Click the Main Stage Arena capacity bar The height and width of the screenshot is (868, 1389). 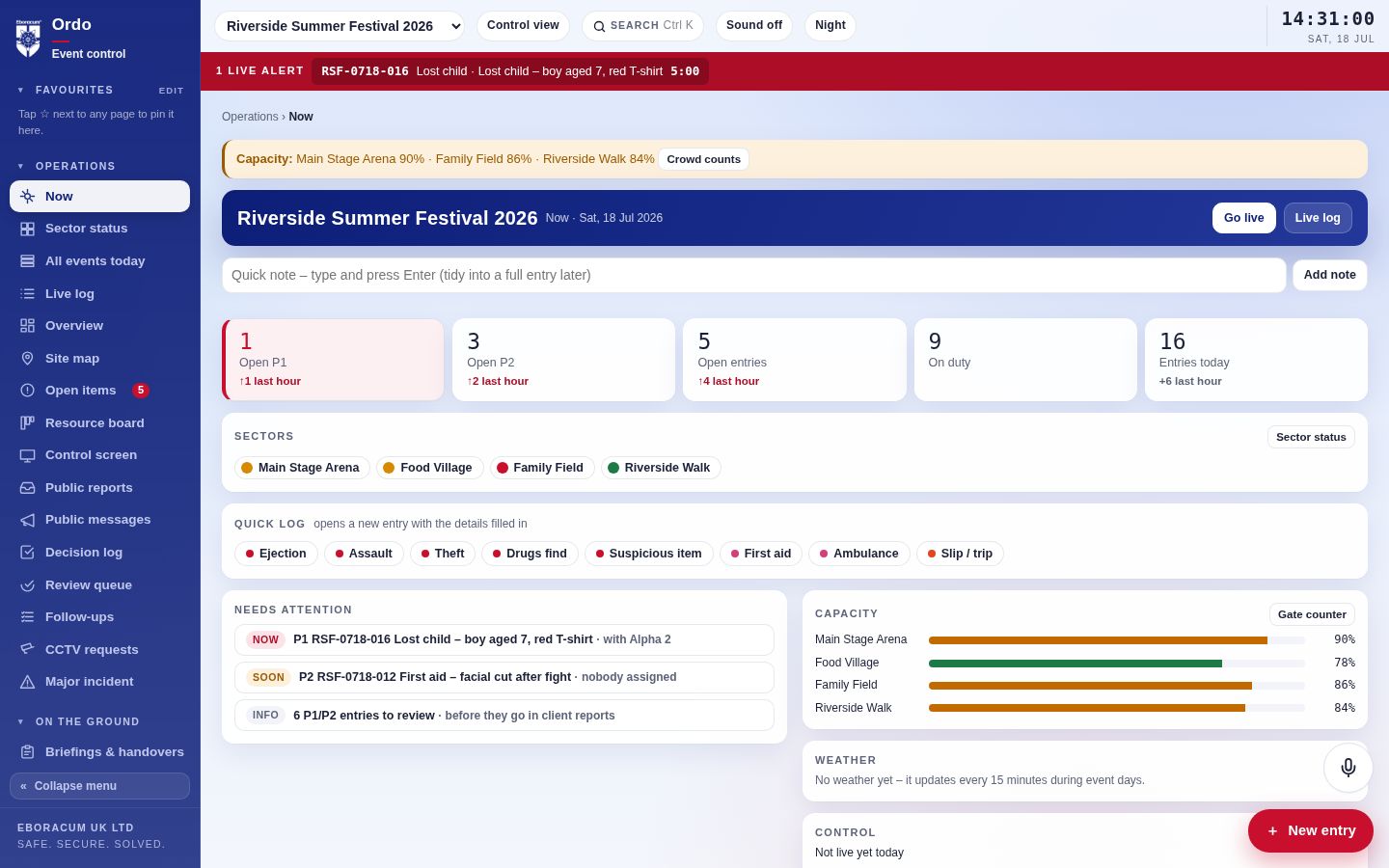coord(1116,640)
